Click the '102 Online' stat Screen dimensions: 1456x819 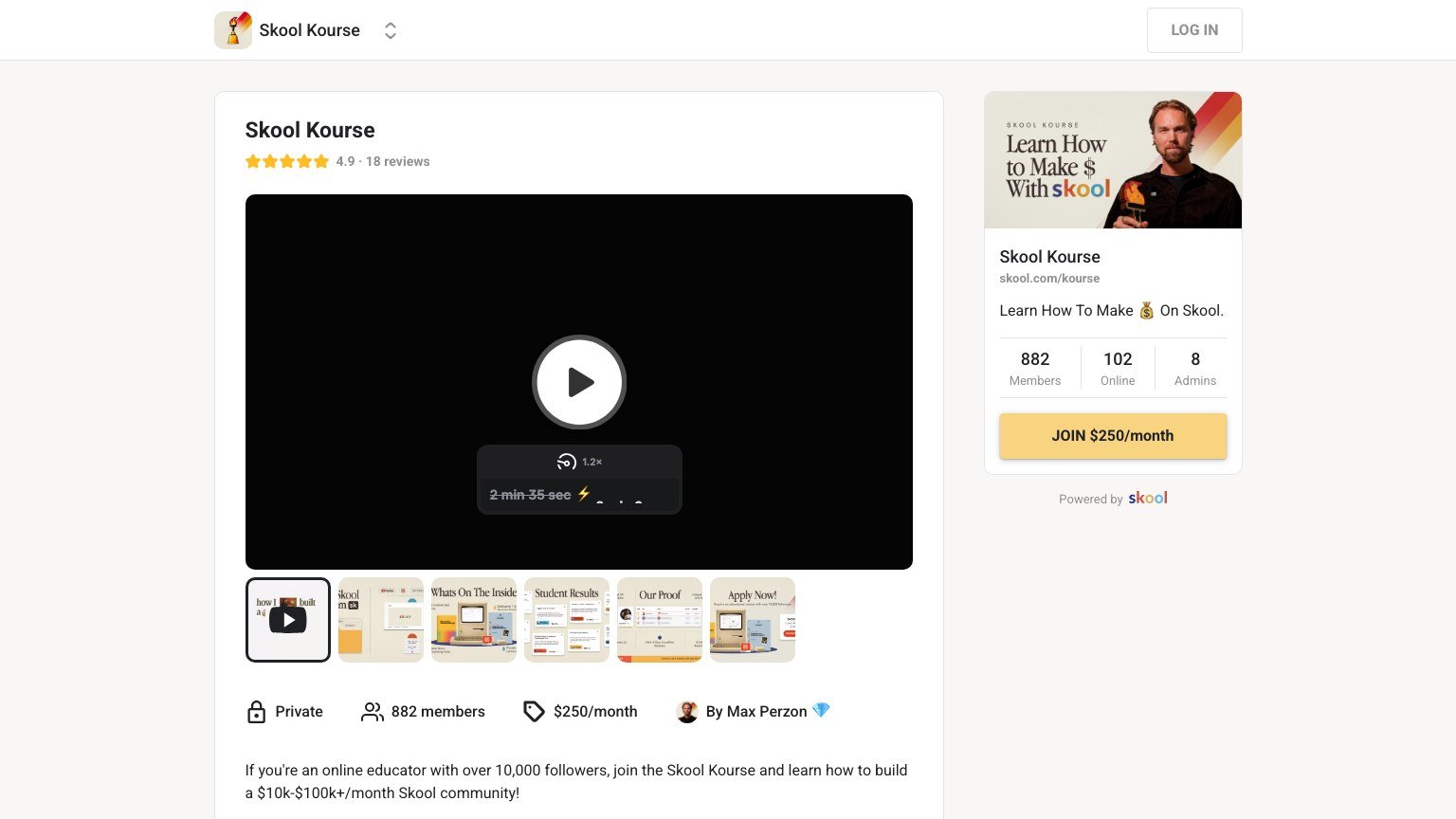coord(1118,368)
